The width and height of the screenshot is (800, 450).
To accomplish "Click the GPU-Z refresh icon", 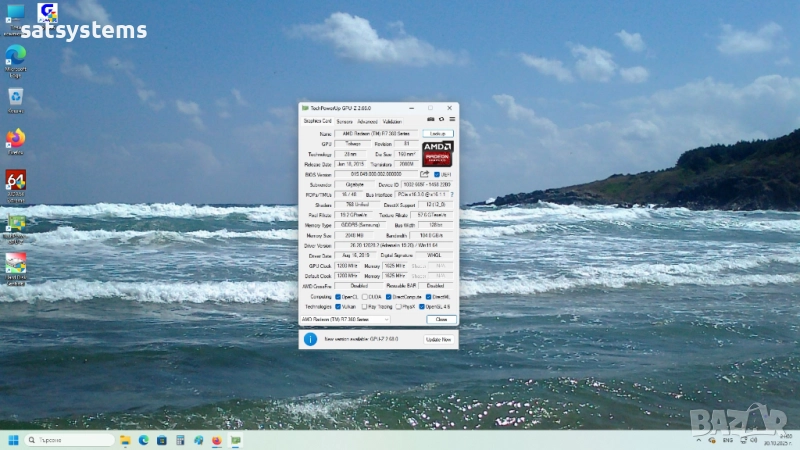I will click(x=440, y=121).
